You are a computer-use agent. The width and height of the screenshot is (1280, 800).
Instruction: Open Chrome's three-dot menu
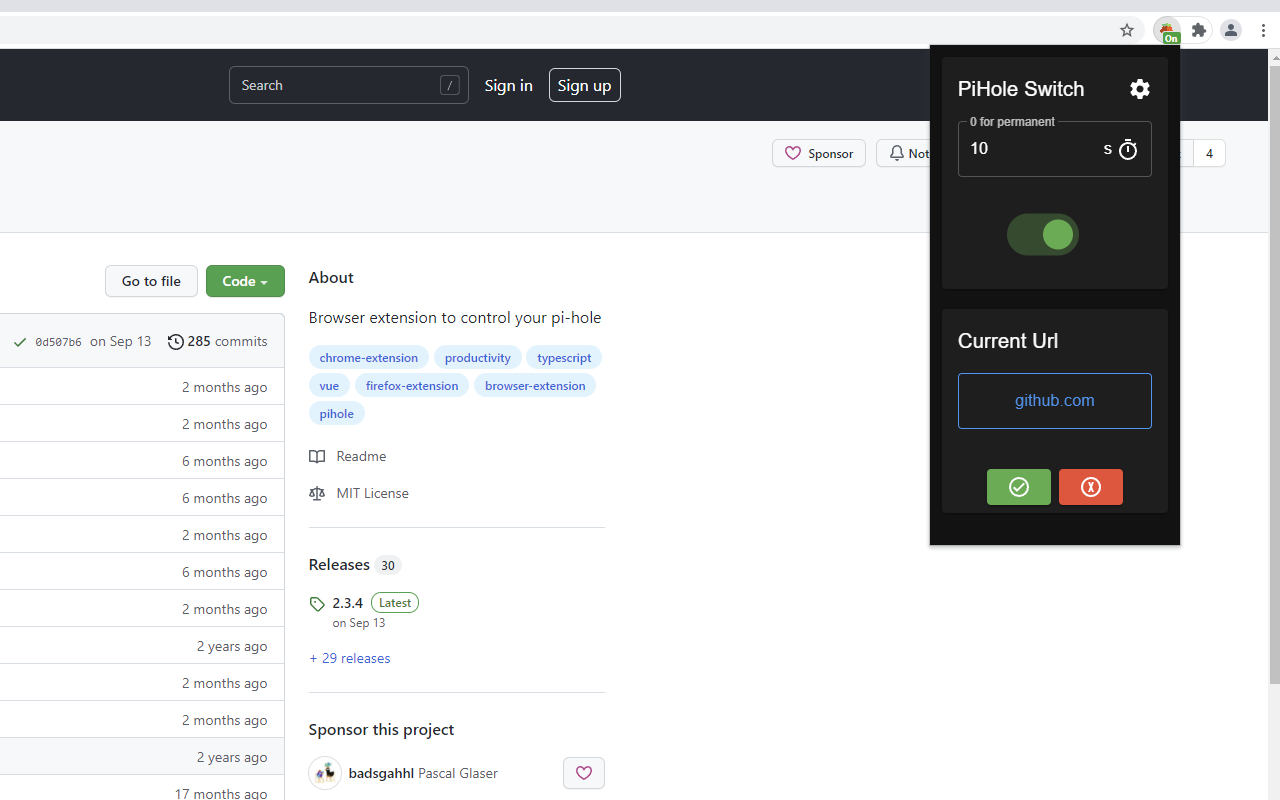(x=1264, y=30)
